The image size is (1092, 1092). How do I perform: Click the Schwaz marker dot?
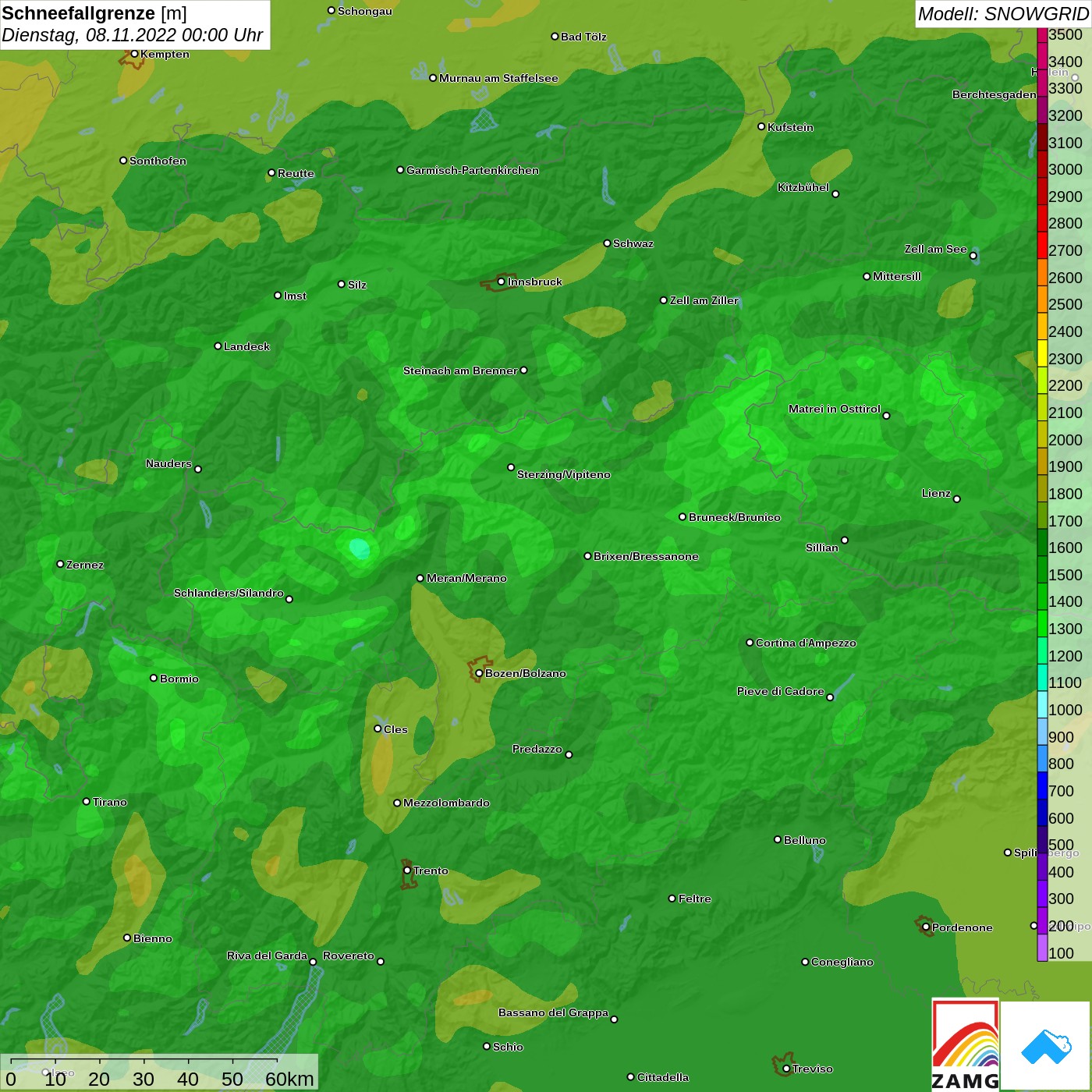click(x=607, y=243)
